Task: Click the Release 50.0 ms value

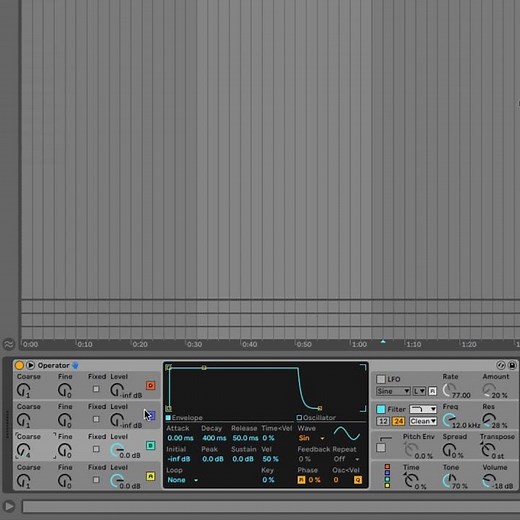Action: pos(245,438)
